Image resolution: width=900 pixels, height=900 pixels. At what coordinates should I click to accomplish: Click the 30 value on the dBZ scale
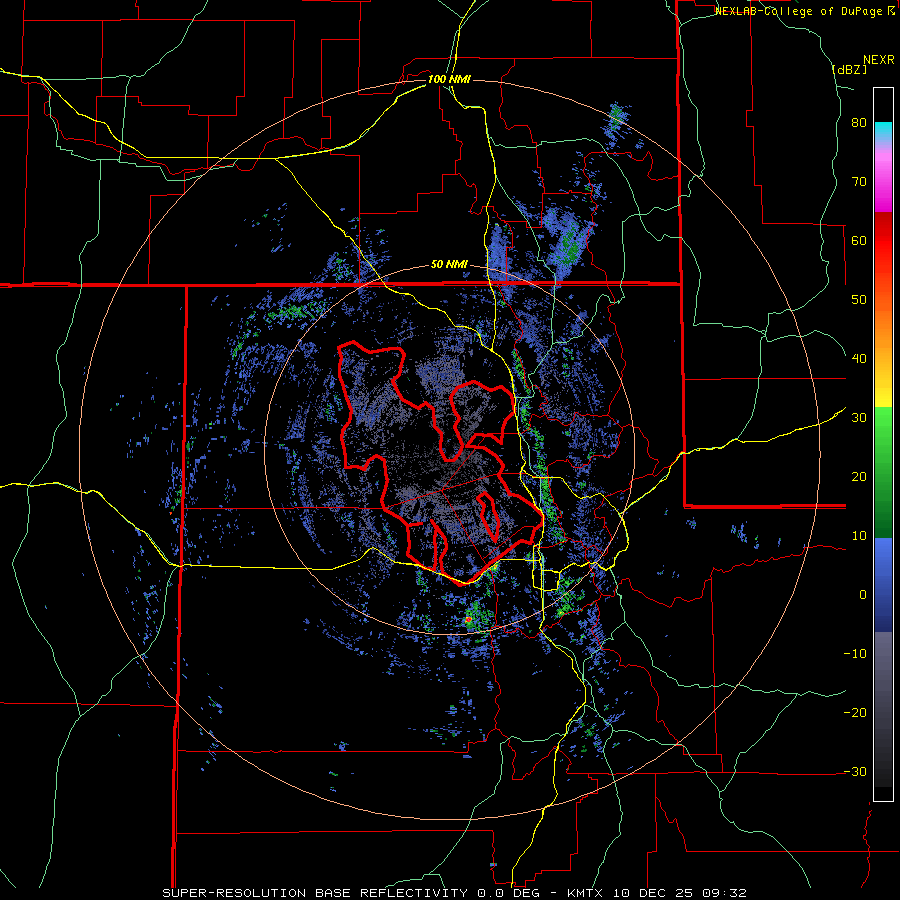tap(859, 418)
